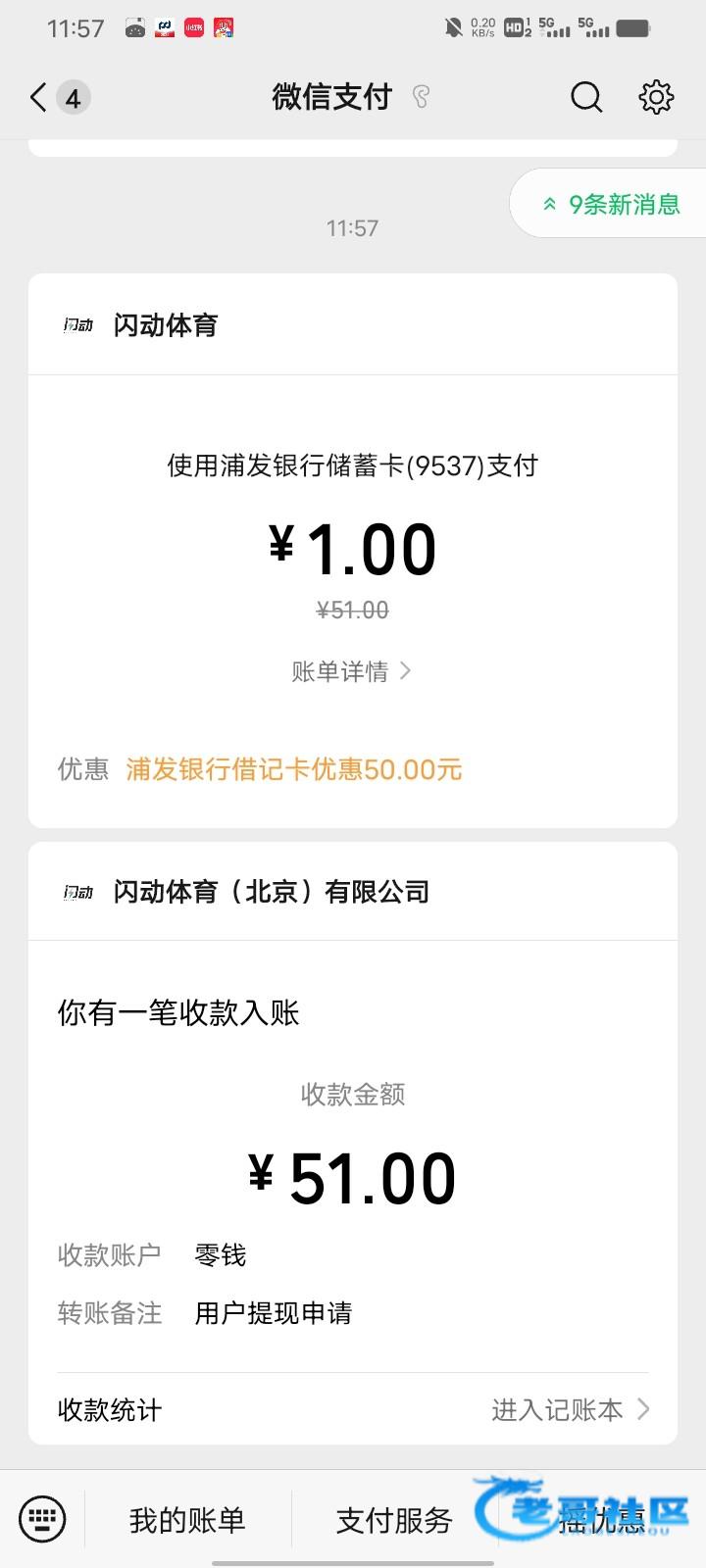The height and width of the screenshot is (1568, 706).
Task: Open 我的账单 menu
Action: 187,1520
